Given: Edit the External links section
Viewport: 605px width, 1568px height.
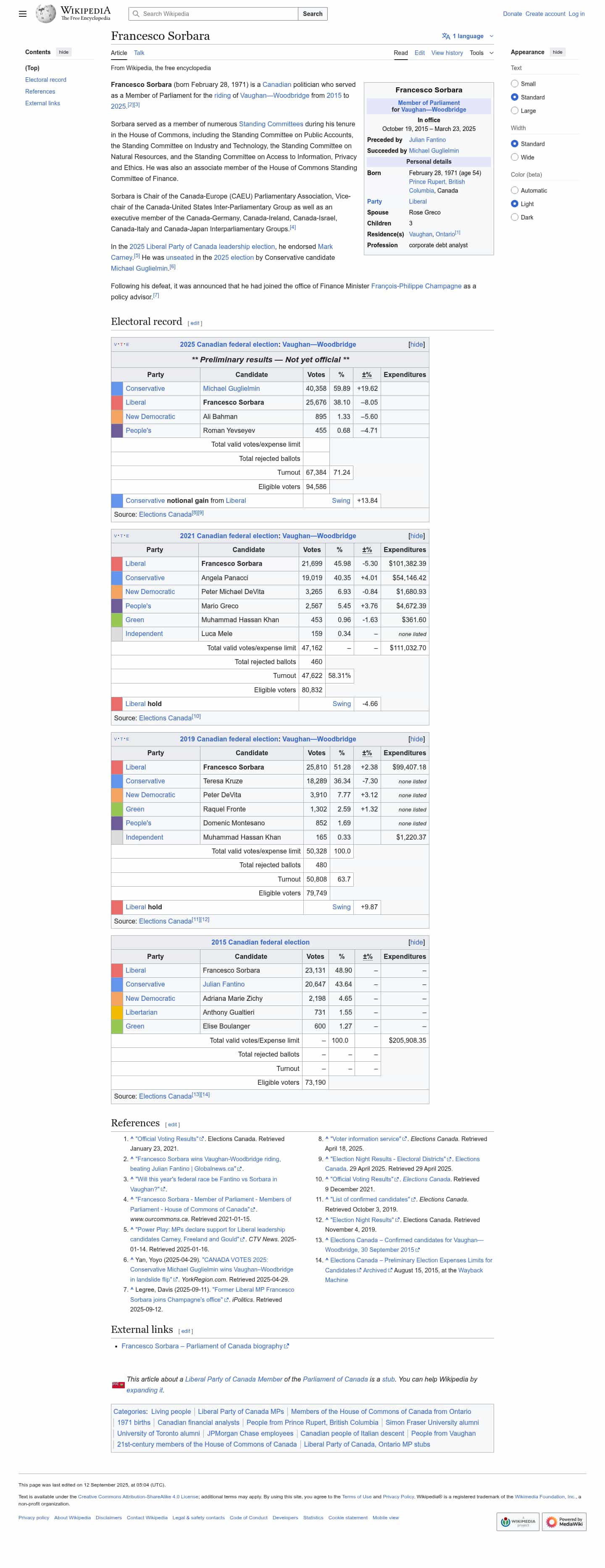Looking at the screenshot, I should (186, 1331).
